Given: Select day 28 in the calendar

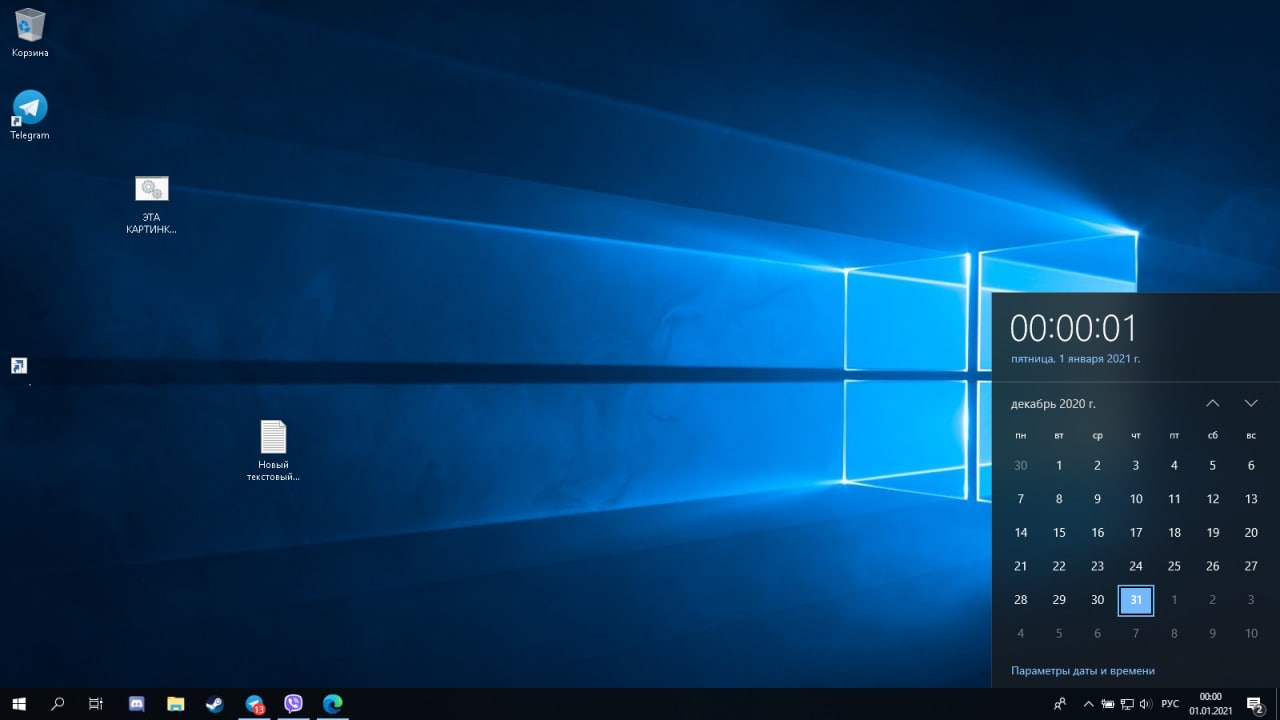Looking at the screenshot, I should [x=1021, y=600].
